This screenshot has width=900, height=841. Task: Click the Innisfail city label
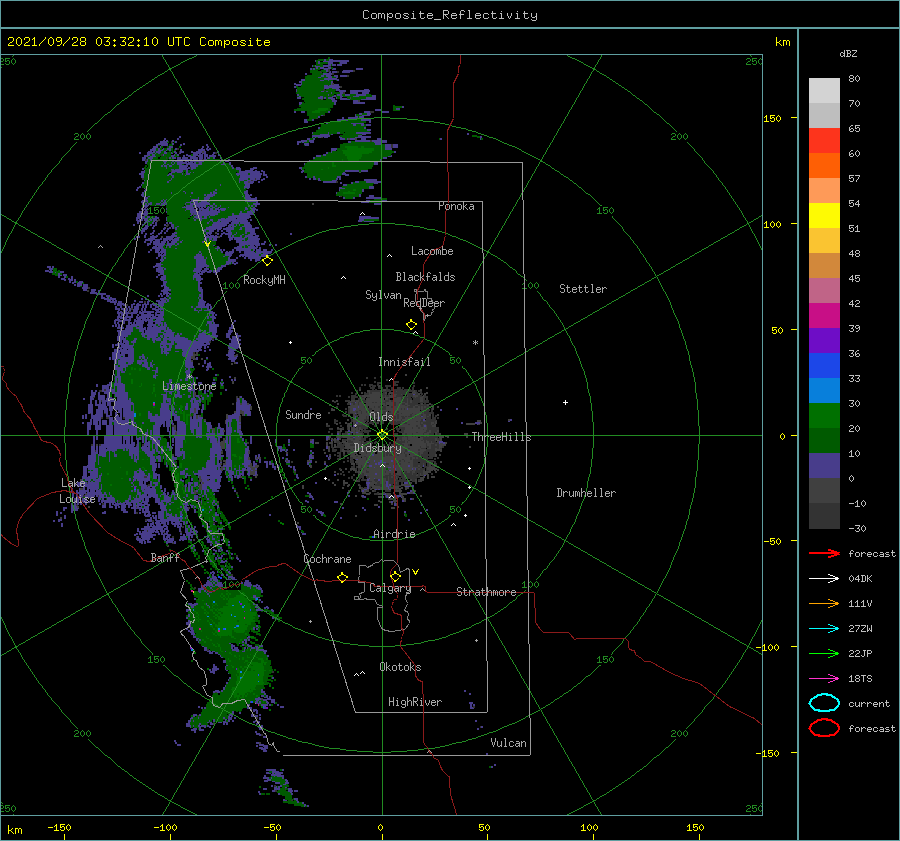coord(404,362)
